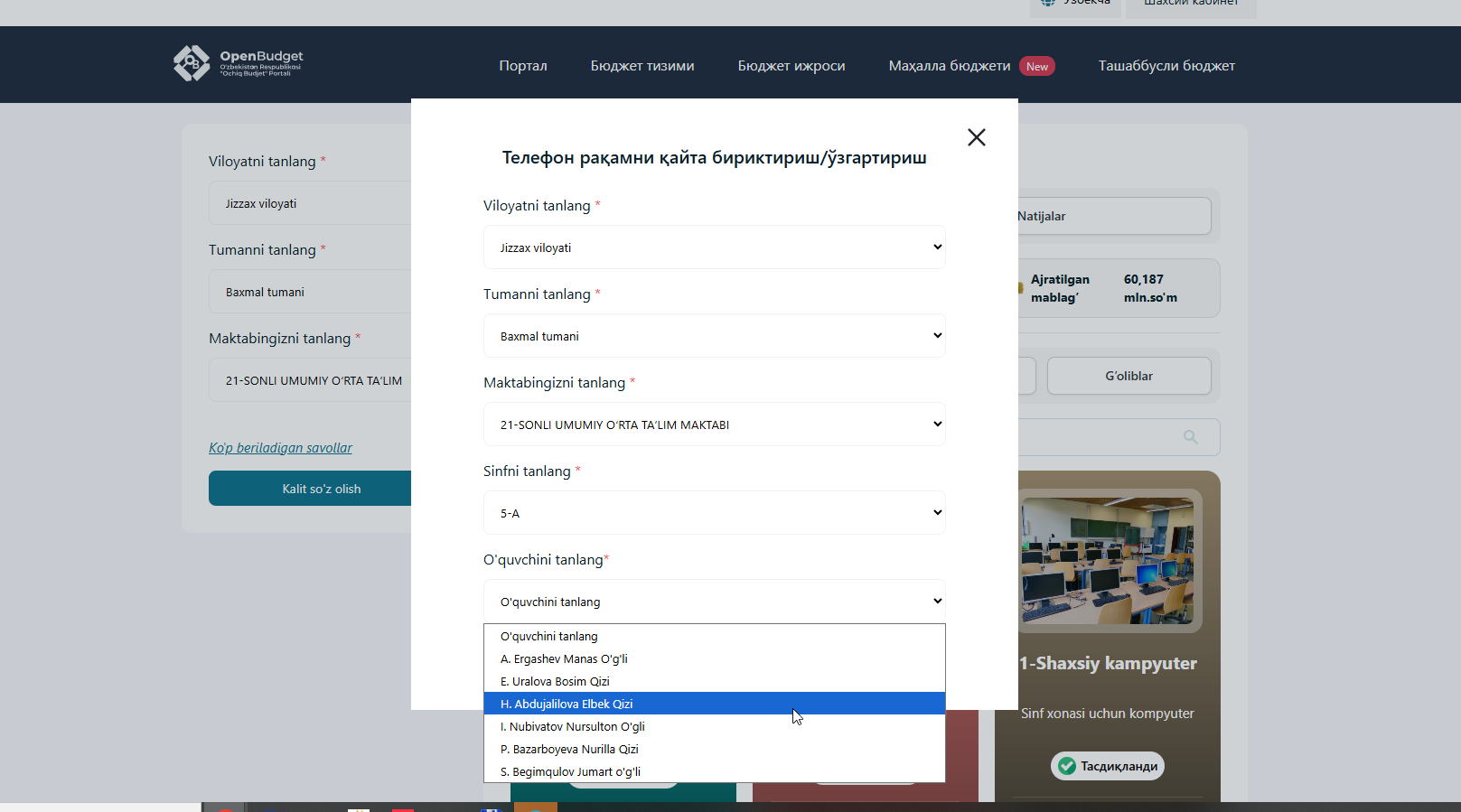This screenshot has width=1461, height=812.
Task: Open background page's 21-SONLI UMUMIY O'RTA TA'LIM dropdown
Action: click(310, 380)
